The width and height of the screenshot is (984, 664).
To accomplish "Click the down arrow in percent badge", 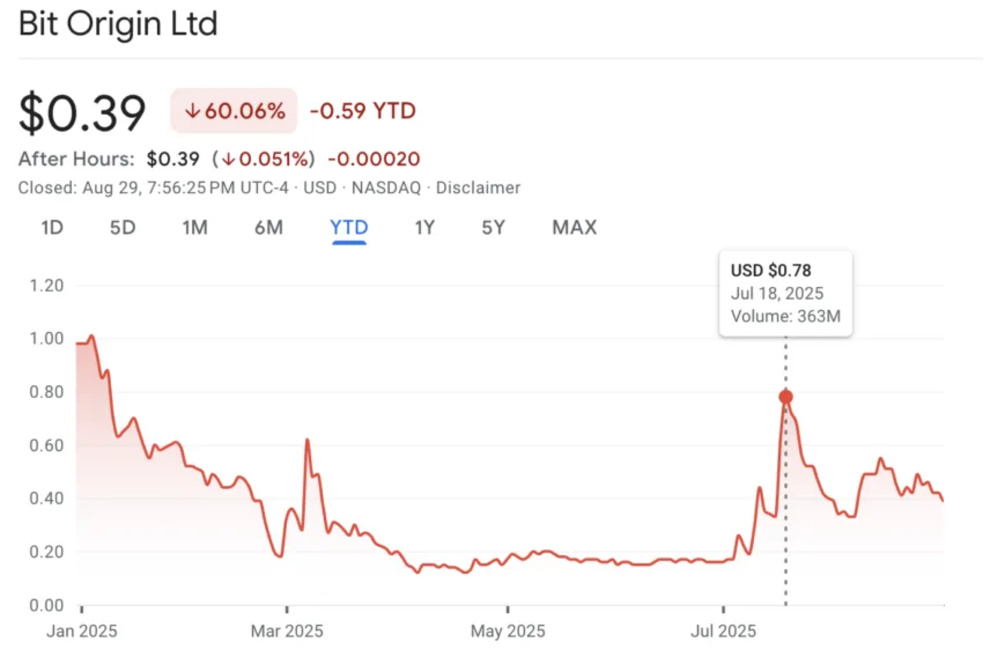I will point(192,111).
